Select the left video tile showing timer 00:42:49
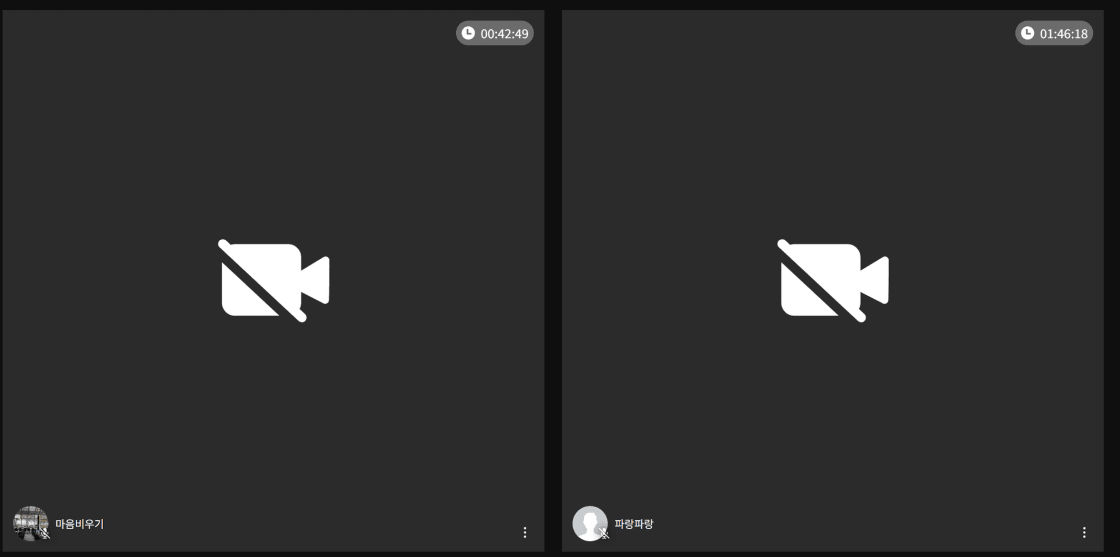The image size is (1120, 557). click(x=274, y=281)
